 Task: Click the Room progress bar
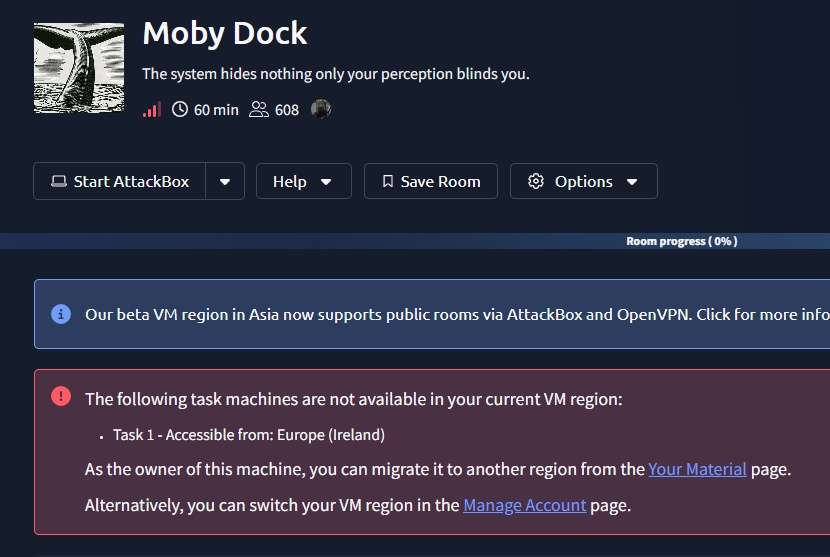[x=415, y=241]
